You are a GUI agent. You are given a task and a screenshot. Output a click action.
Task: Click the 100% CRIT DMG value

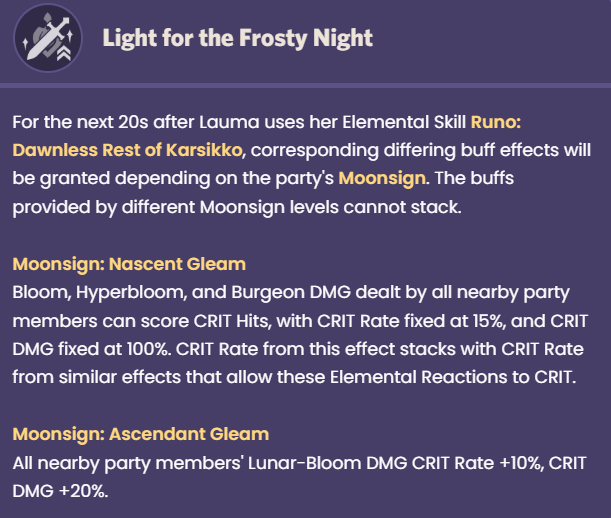[x=147, y=349]
